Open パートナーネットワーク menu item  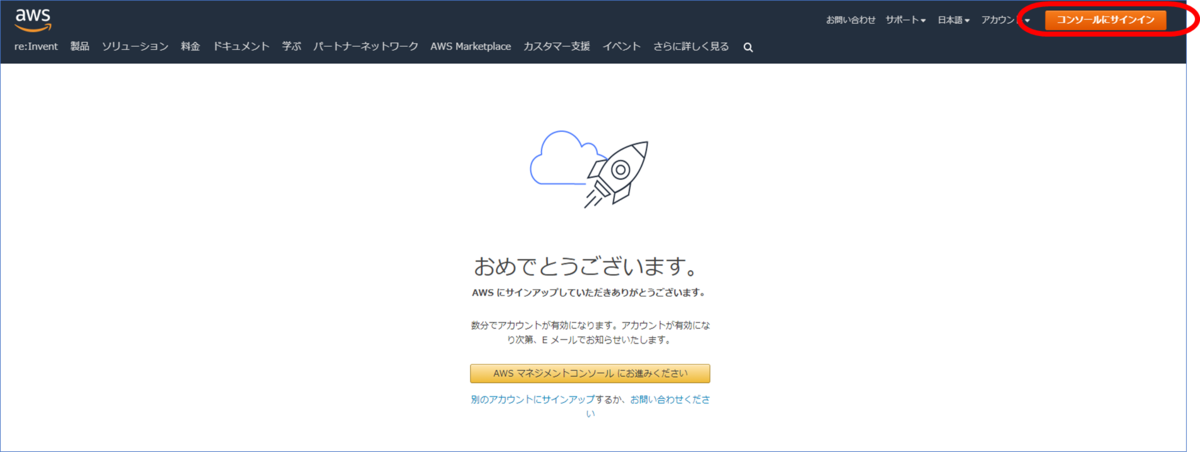click(x=365, y=46)
